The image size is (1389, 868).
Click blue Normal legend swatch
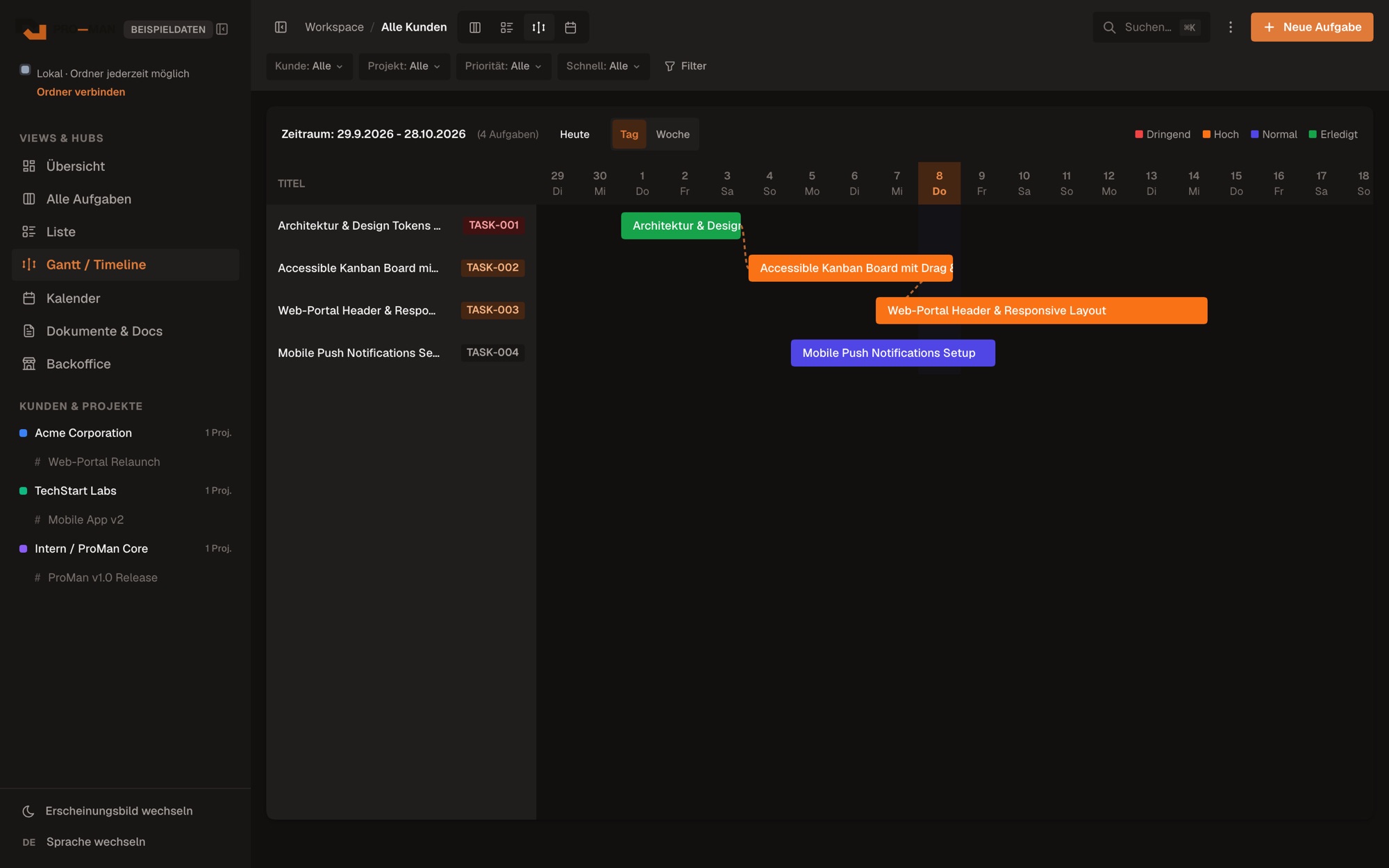coord(1255,135)
